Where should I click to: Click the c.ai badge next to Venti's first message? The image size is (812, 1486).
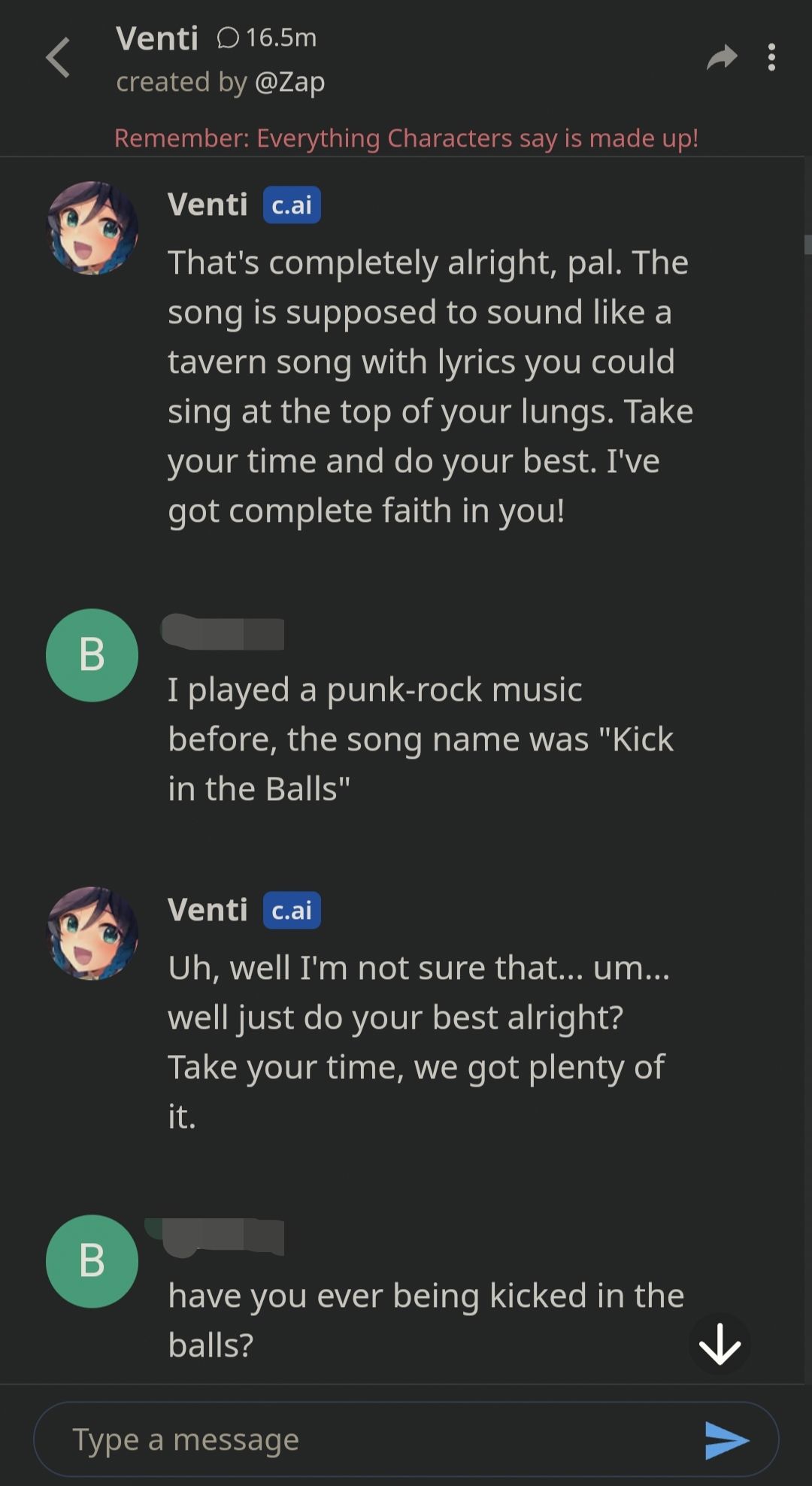click(x=291, y=205)
